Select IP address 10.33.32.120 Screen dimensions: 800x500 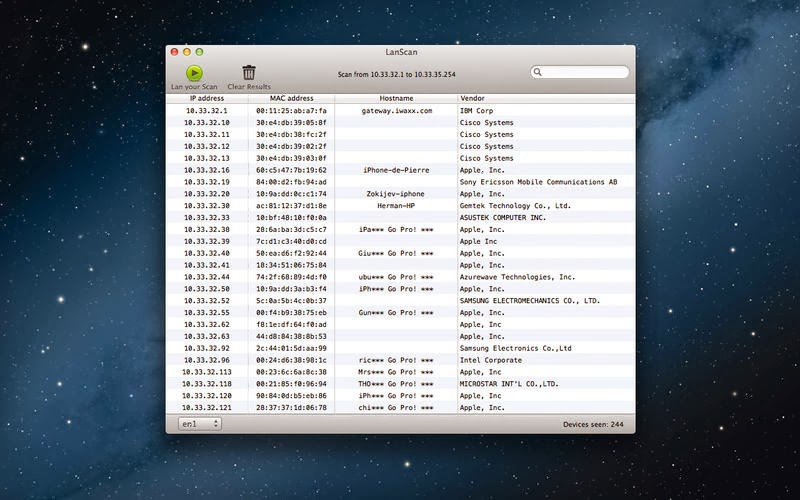click(x=207, y=396)
